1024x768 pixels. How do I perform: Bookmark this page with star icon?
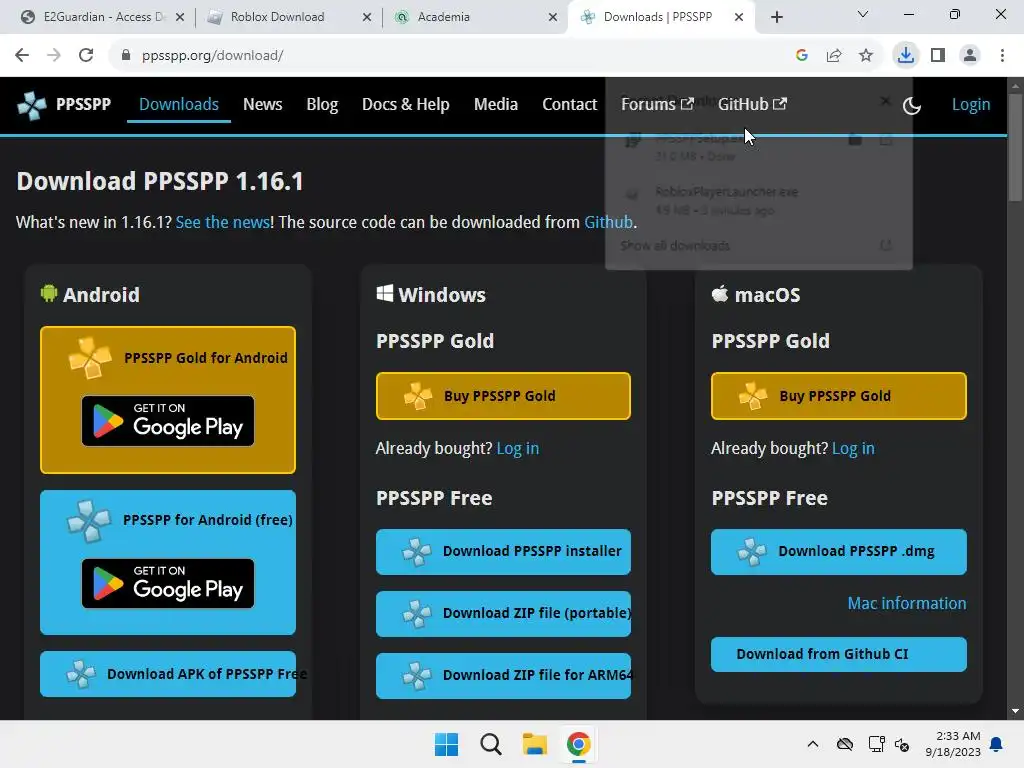pyautogui.click(x=866, y=56)
